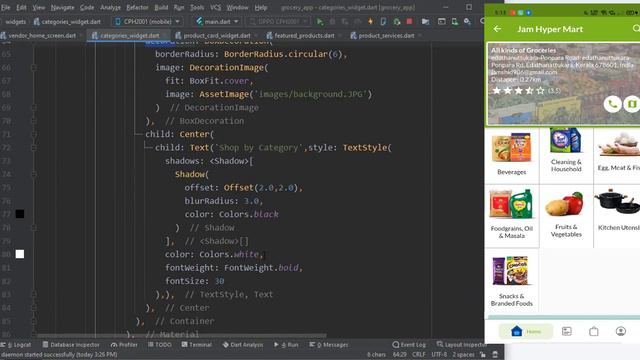Image resolution: width=640 pixels, height=360 pixels.
Task: Open the Dart Analysis tool window
Action: coord(243,345)
